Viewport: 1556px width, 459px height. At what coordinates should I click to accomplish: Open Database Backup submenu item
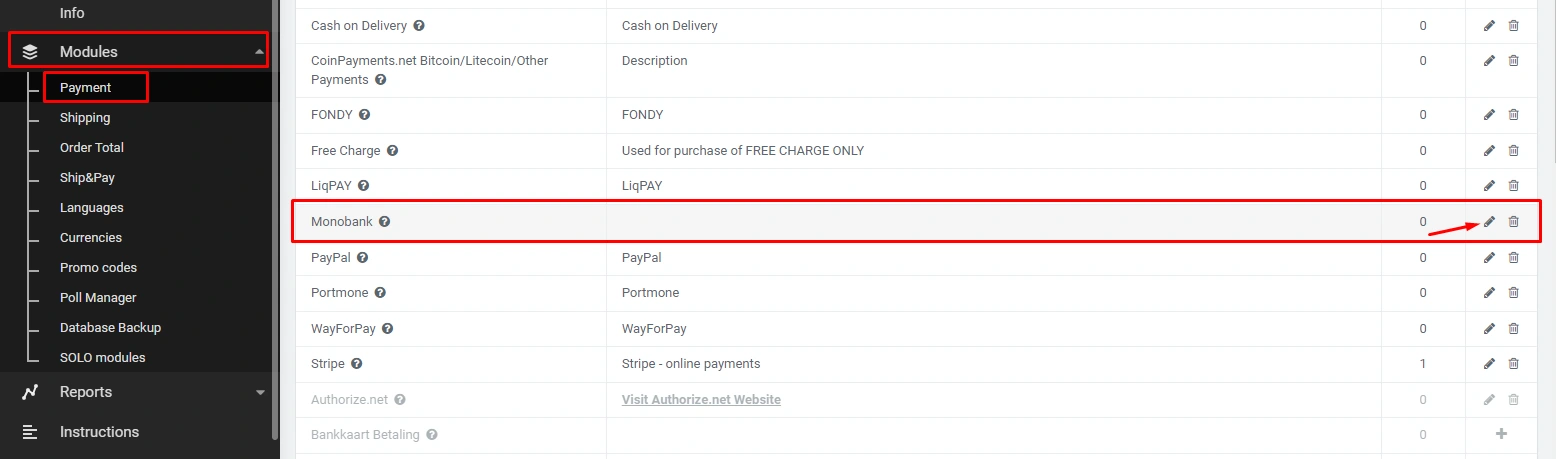click(110, 328)
